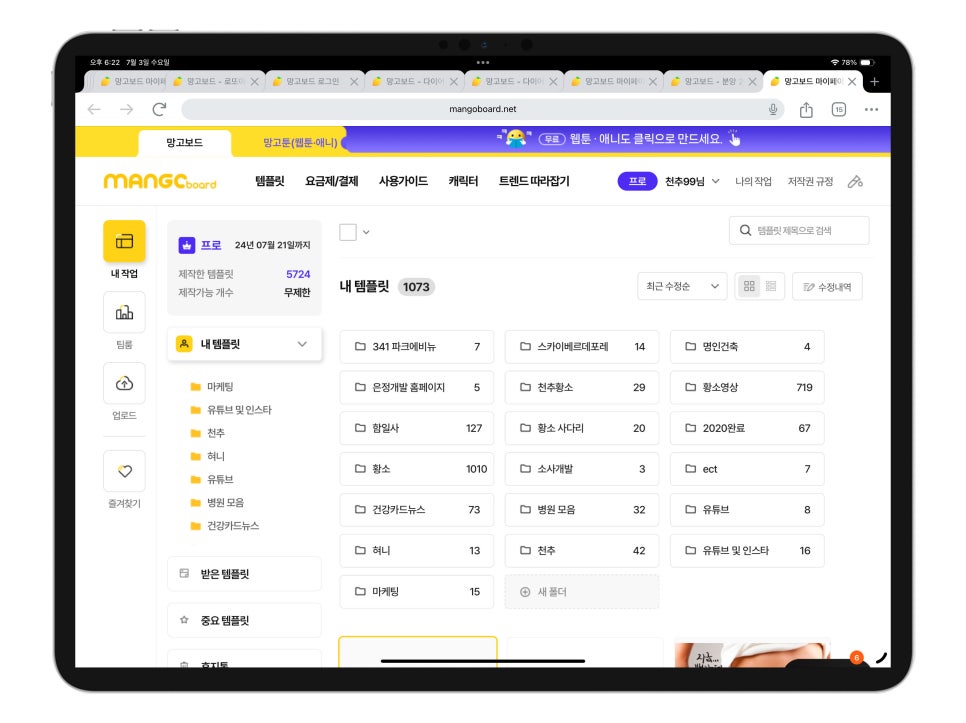Click the 프로 plan link in sidebar
This screenshot has width=966, height=723.
click(x=211, y=245)
